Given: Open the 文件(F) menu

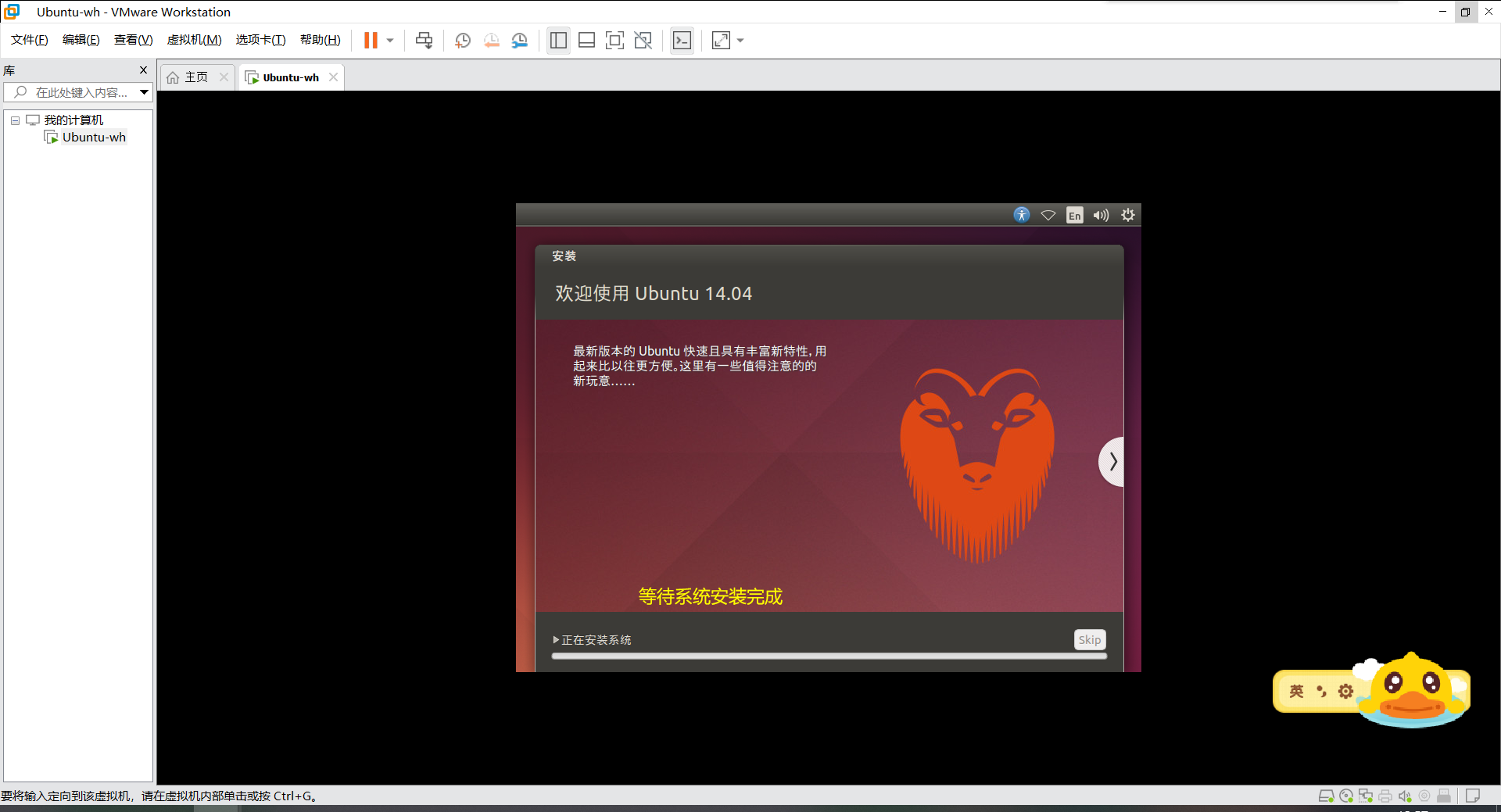Looking at the screenshot, I should pos(30,40).
